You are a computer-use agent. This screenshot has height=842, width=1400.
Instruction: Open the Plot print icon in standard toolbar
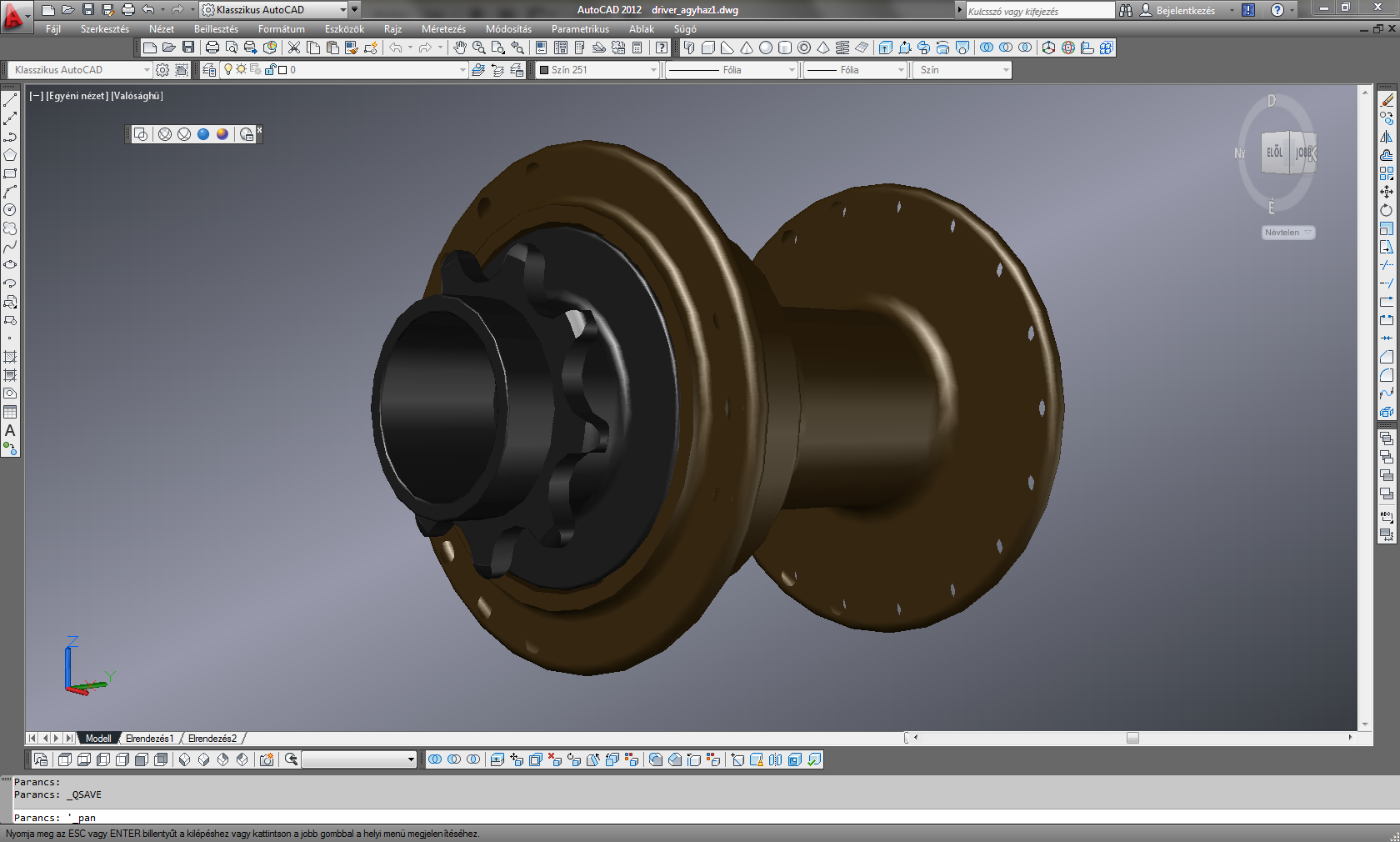pos(212,48)
